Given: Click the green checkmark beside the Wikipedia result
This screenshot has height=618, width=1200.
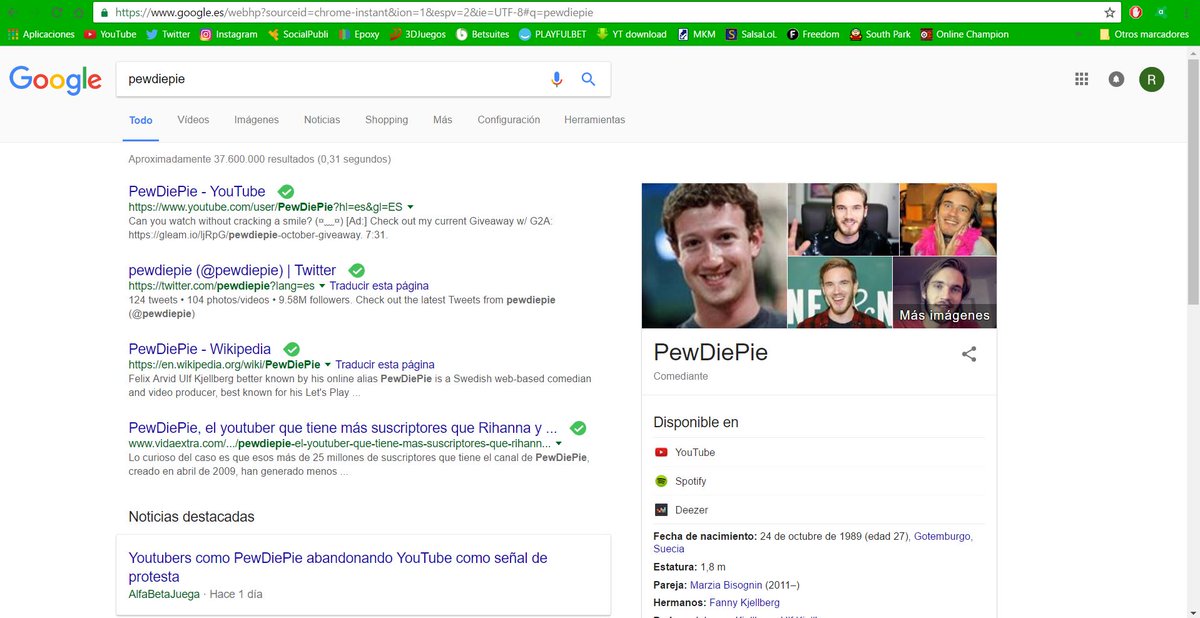Looking at the screenshot, I should tap(291, 349).
